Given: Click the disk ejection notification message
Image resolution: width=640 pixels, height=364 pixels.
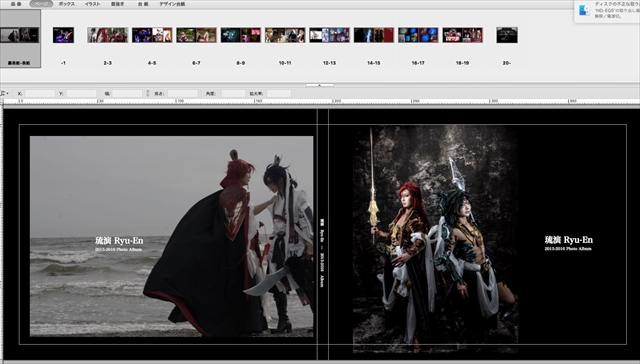Looking at the screenshot, I should pyautogui.click(x=617, y=10).
